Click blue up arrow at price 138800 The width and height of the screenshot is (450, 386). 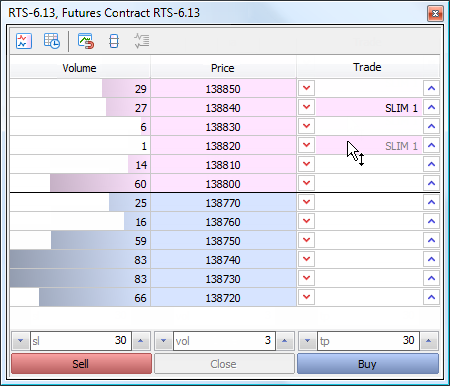(431, 183)
